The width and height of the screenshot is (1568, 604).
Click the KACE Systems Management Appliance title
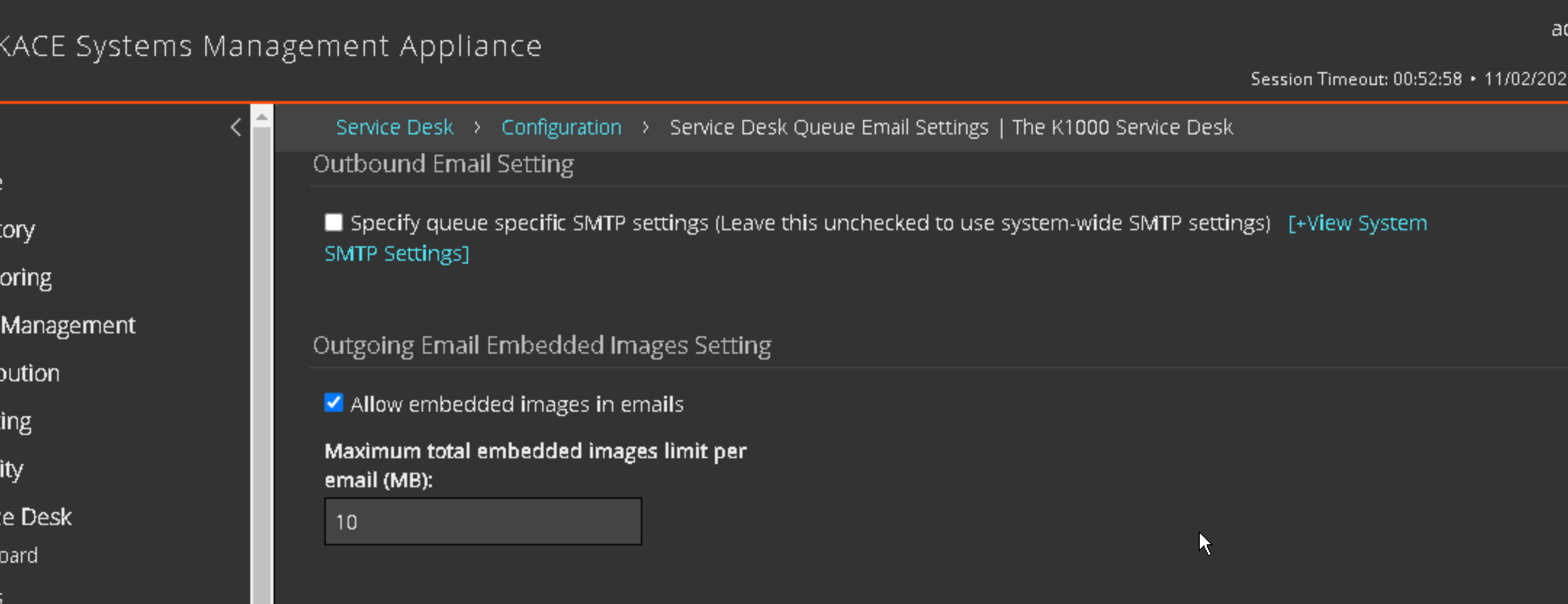tap(270, 46)
